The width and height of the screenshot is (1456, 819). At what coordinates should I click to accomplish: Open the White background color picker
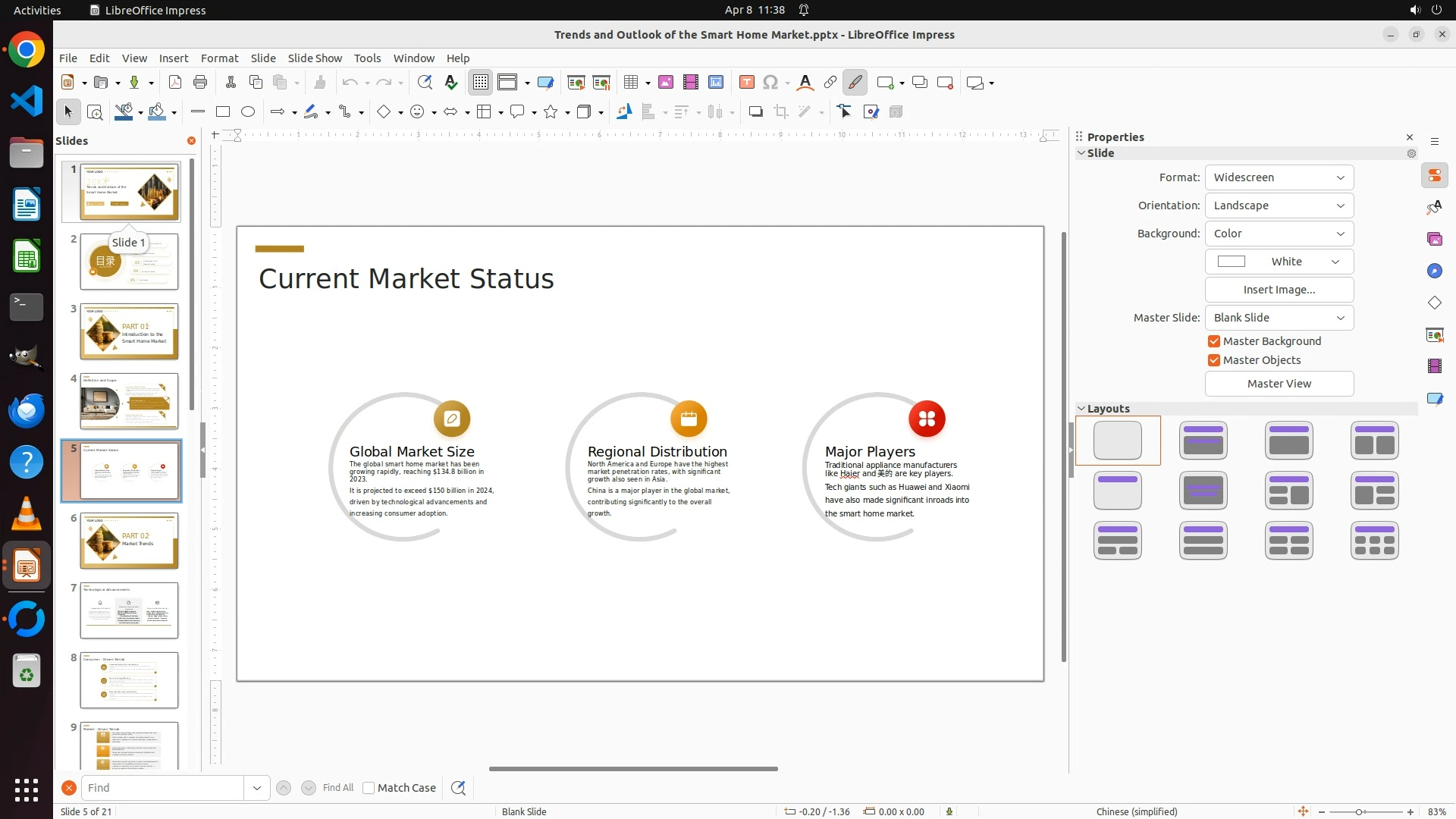coord(1279,262)
